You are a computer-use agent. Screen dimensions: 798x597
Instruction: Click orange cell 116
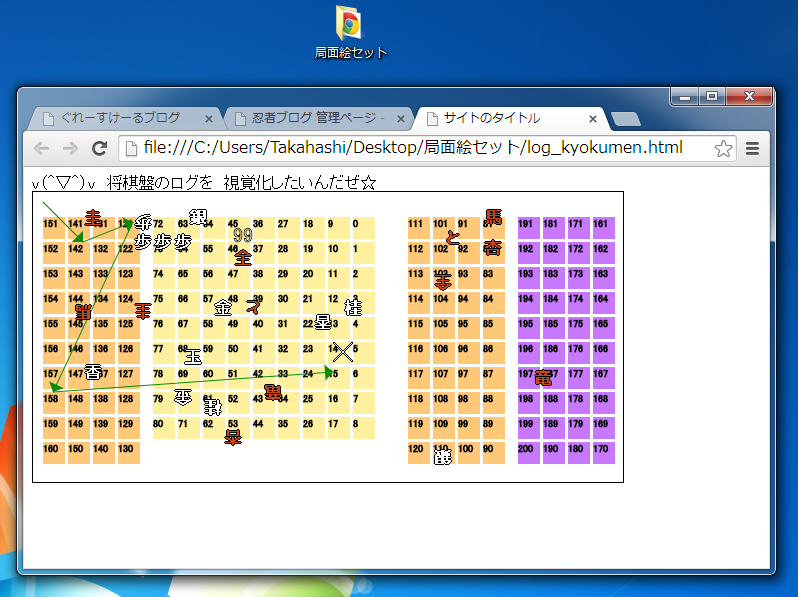pos(418,353)
